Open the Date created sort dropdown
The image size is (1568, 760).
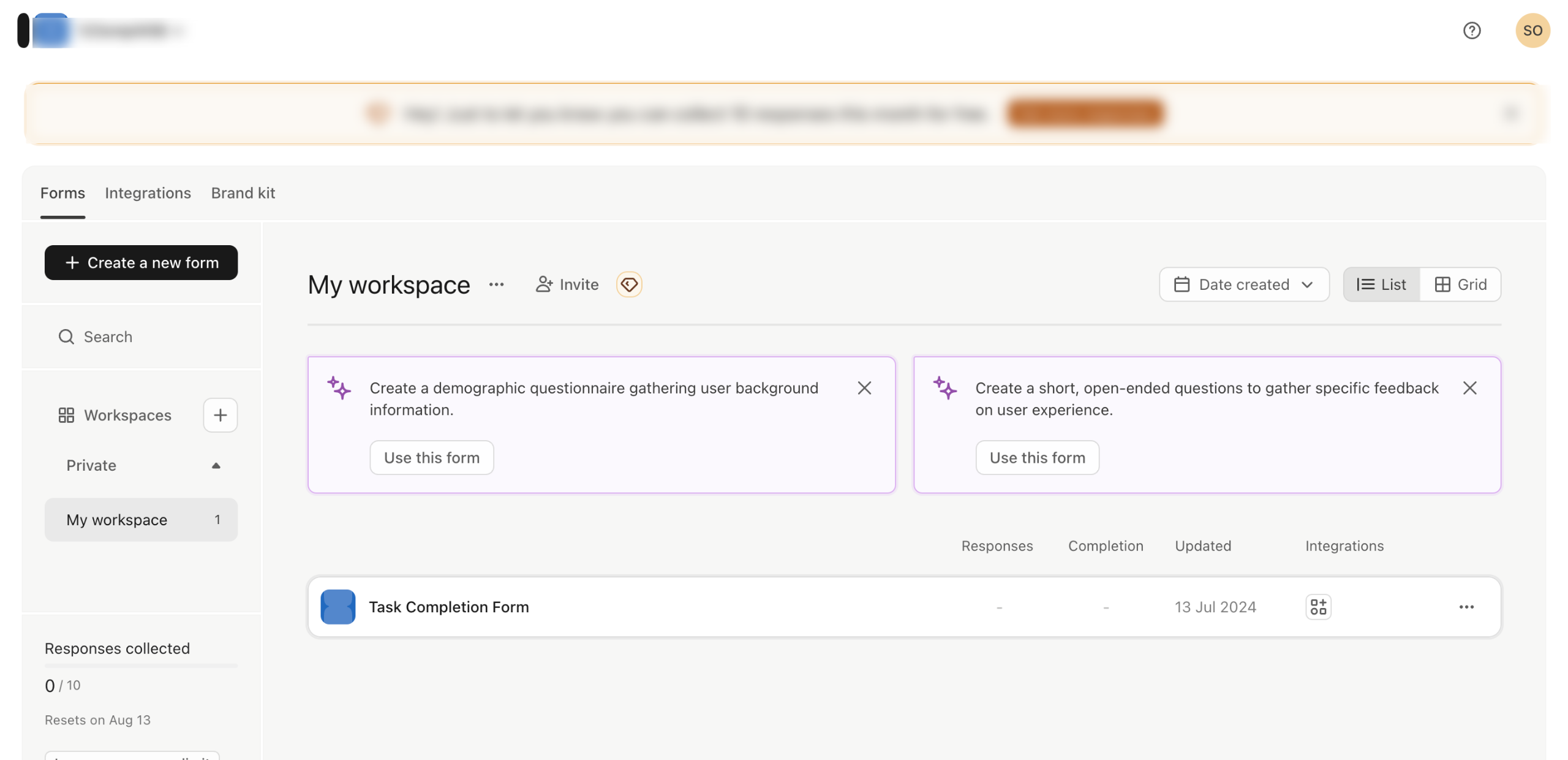coord(1243,284)
